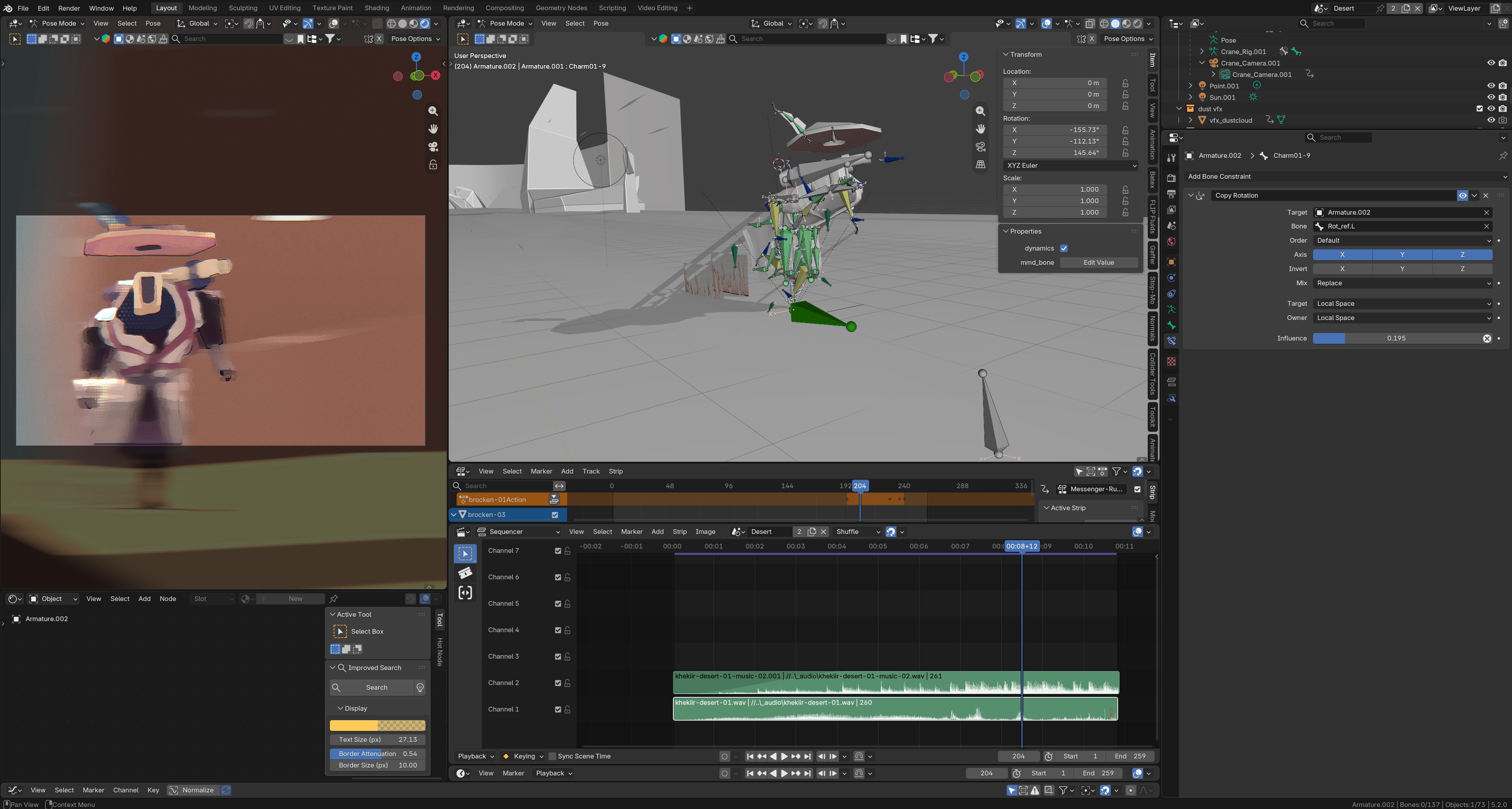The height and width of the screenshot is (809, 1512).
Task: Click the pan hand icon in the right viewport
Action: pyautogui.click(x=980, y=129)
